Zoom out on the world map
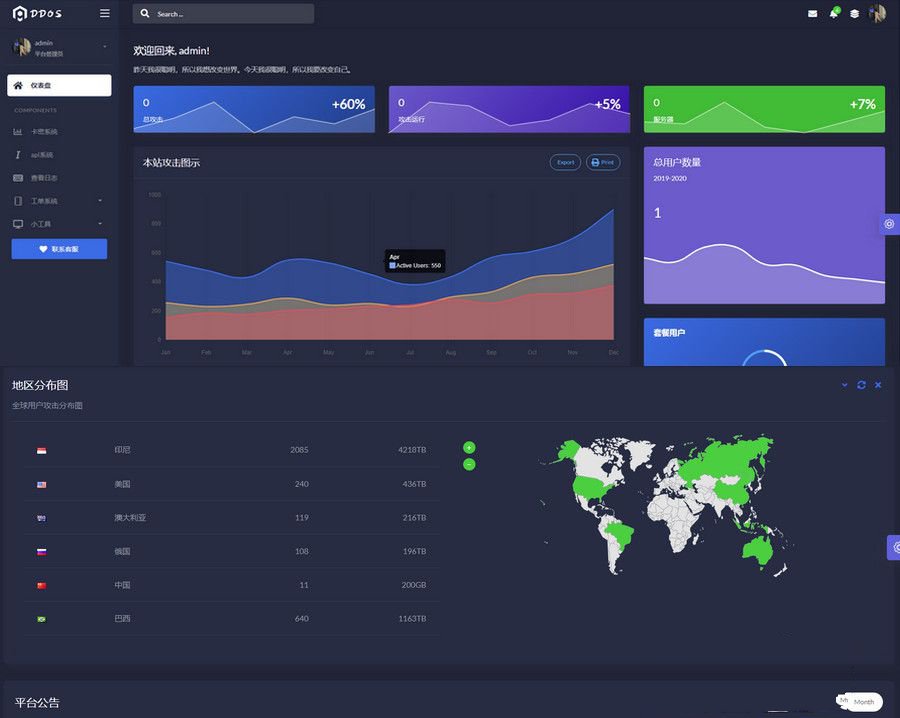This screenshot has height=718, width=900. point(469,464)
